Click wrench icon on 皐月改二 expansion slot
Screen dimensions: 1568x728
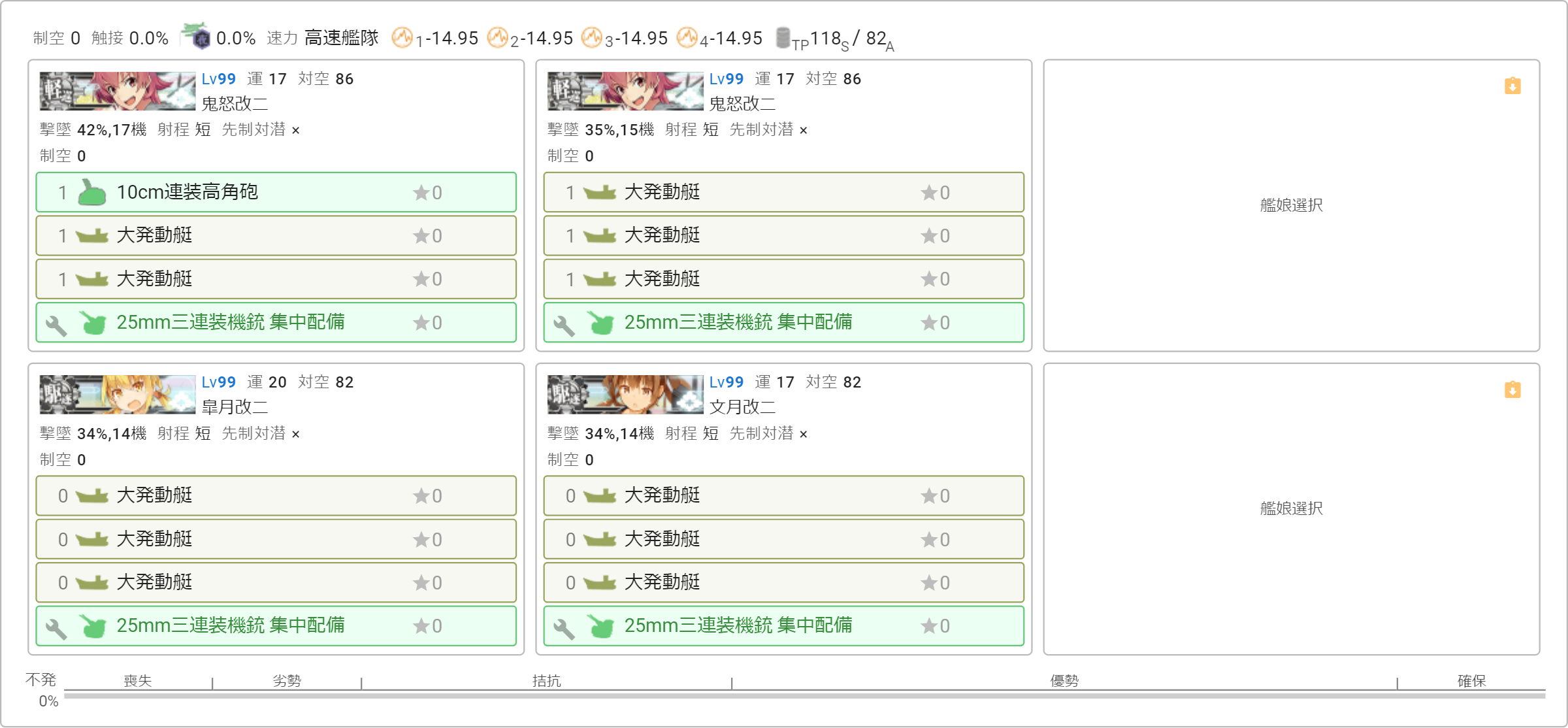tap(56, 628)
